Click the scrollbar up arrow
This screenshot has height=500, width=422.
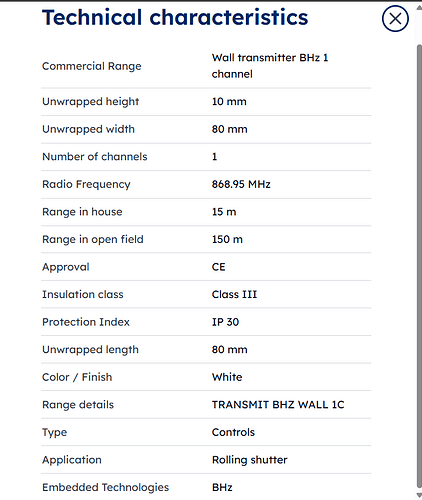[419, 8]
